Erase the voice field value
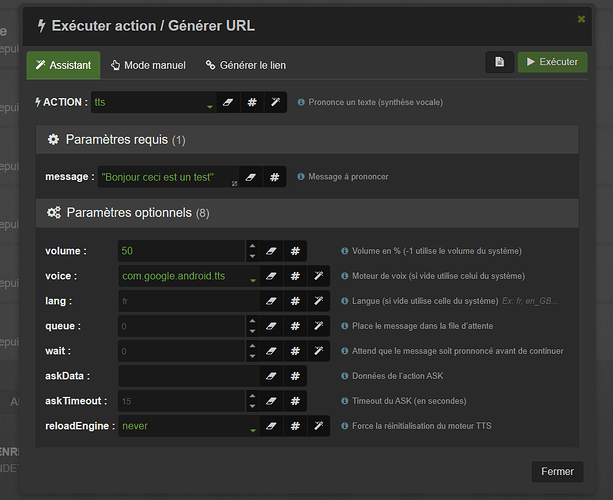Screen dimensions: 613x500 [271, 276]
